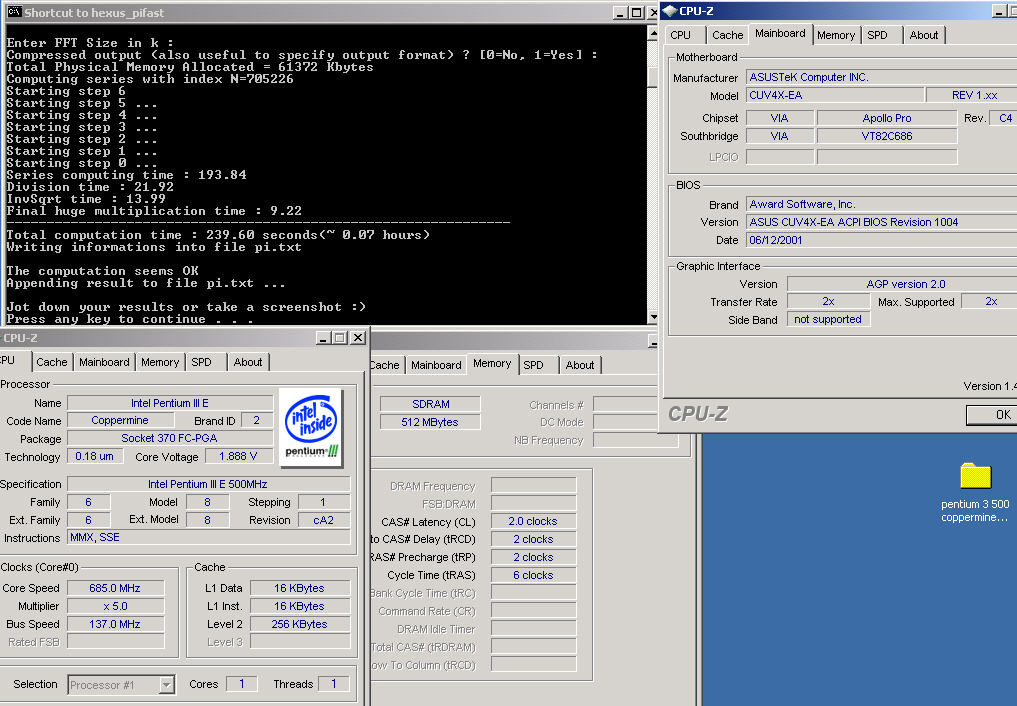Viewport: 1017px width, 706px height.
Task: Open Cache tab in the CPU-Z processor window
Action: click(x=51, y=362)
